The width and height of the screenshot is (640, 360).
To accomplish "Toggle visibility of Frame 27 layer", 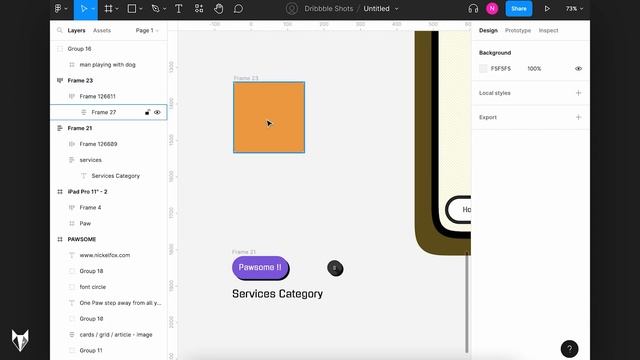I will (157, 112).
